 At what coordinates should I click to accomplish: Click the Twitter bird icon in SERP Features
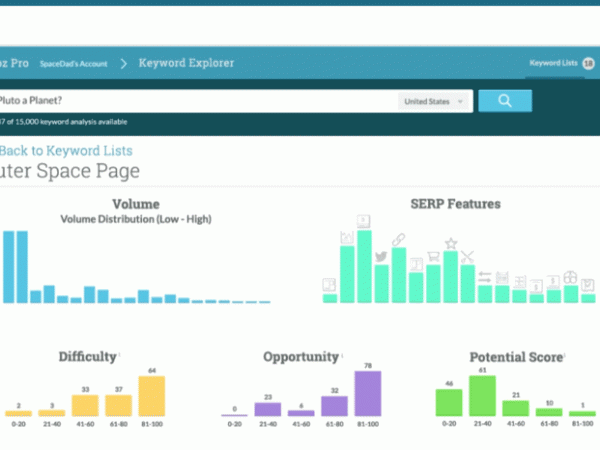pos(381,257)
